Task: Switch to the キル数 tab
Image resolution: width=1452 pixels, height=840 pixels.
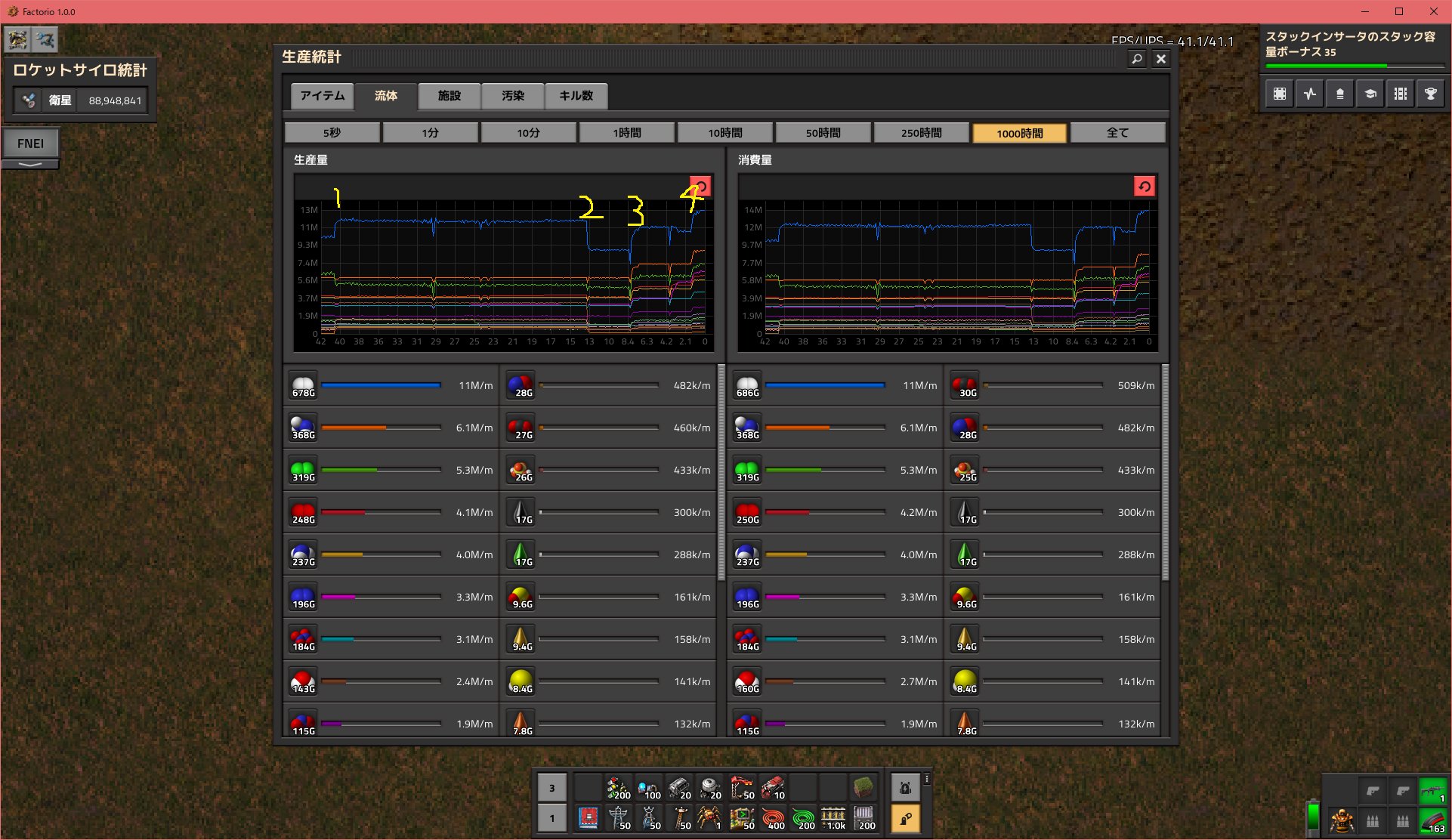Action: click(576, 95)
